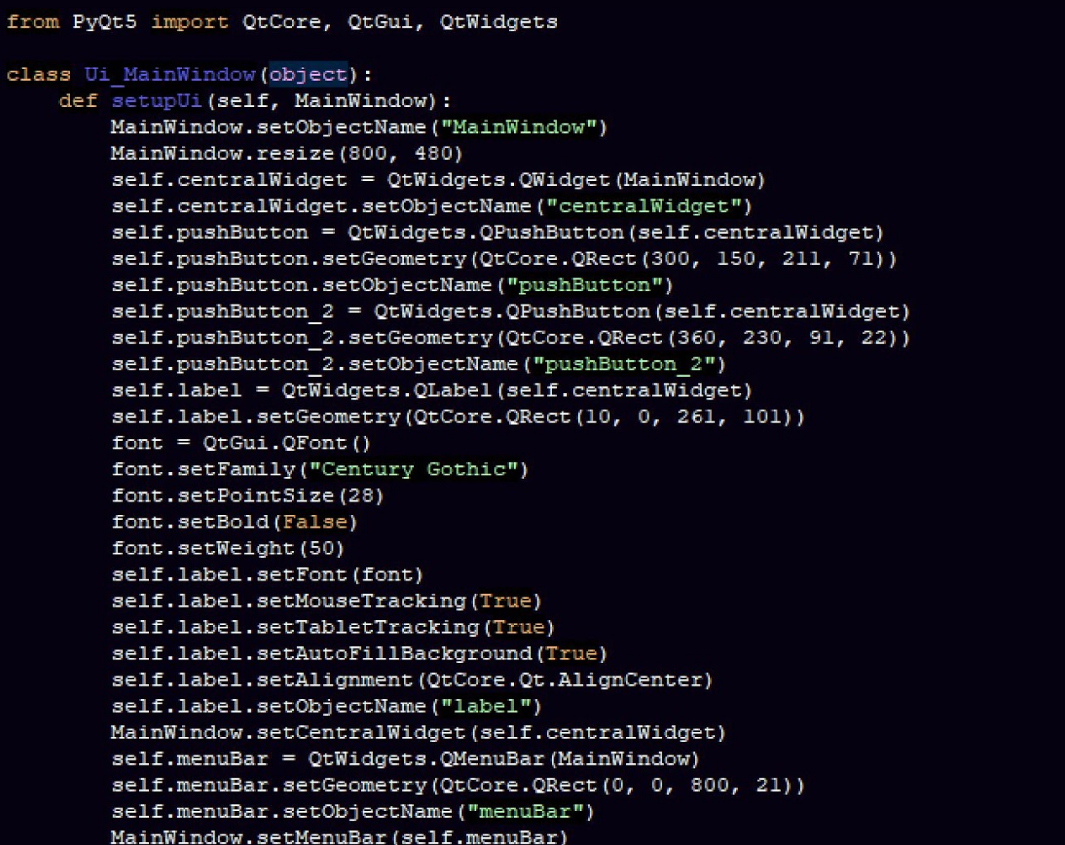Click the True value in setTabletTracking
The height and width of the screenshot is (845, 1065).
518,627
